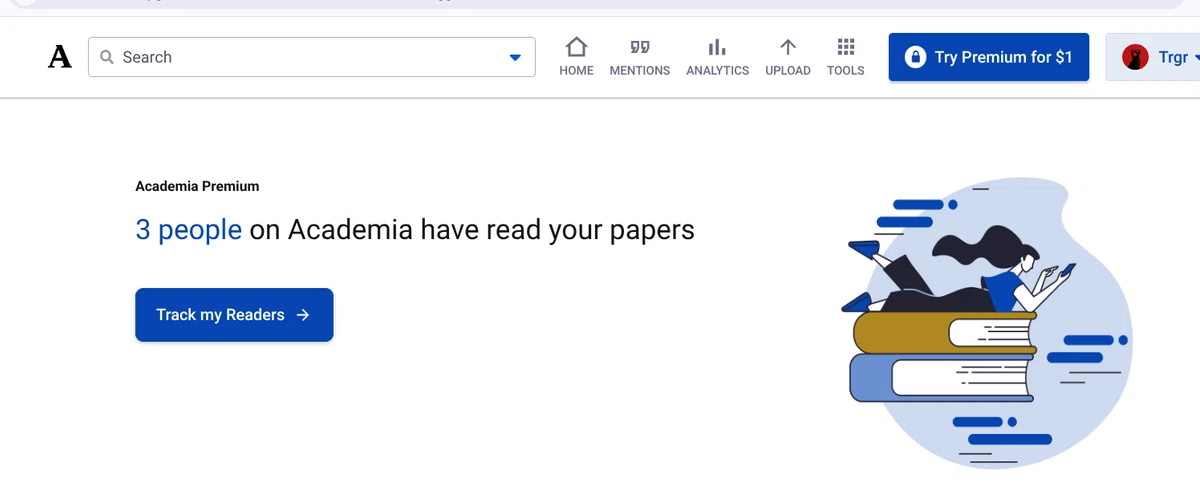Select the MENTIONS text label in navigation
1200x483 pixels.
coord(640,71)
